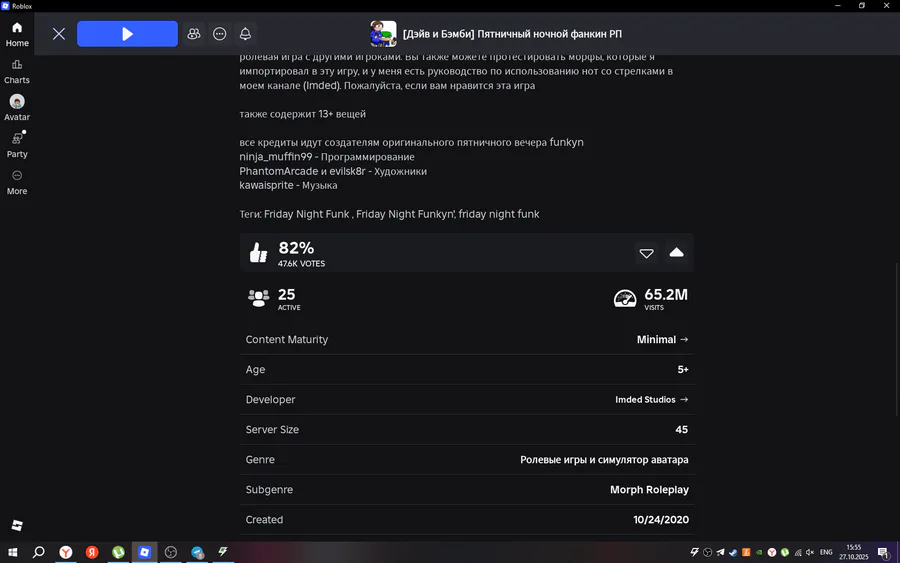The image size is (900, 563).
Task: Click the game title in header
Action: tap(512, 34)
